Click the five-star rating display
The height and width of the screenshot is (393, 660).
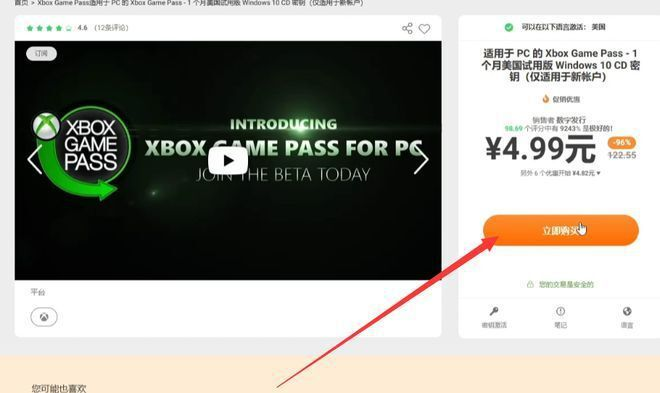[x=49, y=28]
